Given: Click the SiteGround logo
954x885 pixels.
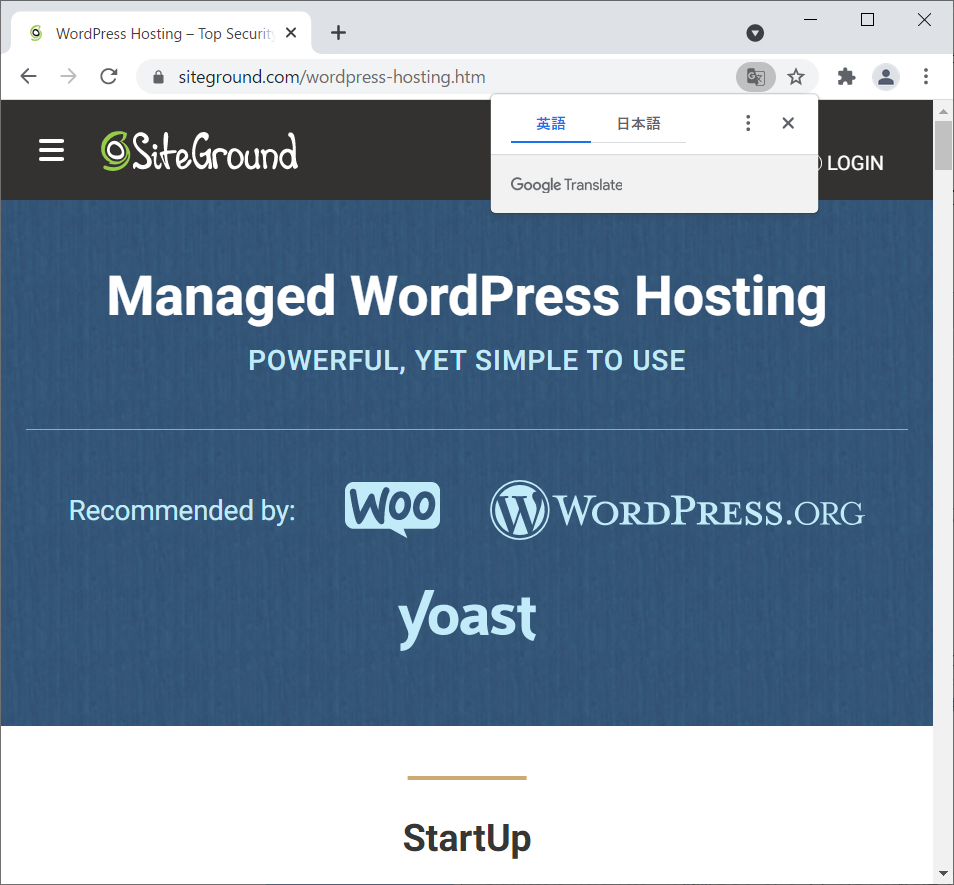Looking at the screenshot, I should click(x=199, y=152).
